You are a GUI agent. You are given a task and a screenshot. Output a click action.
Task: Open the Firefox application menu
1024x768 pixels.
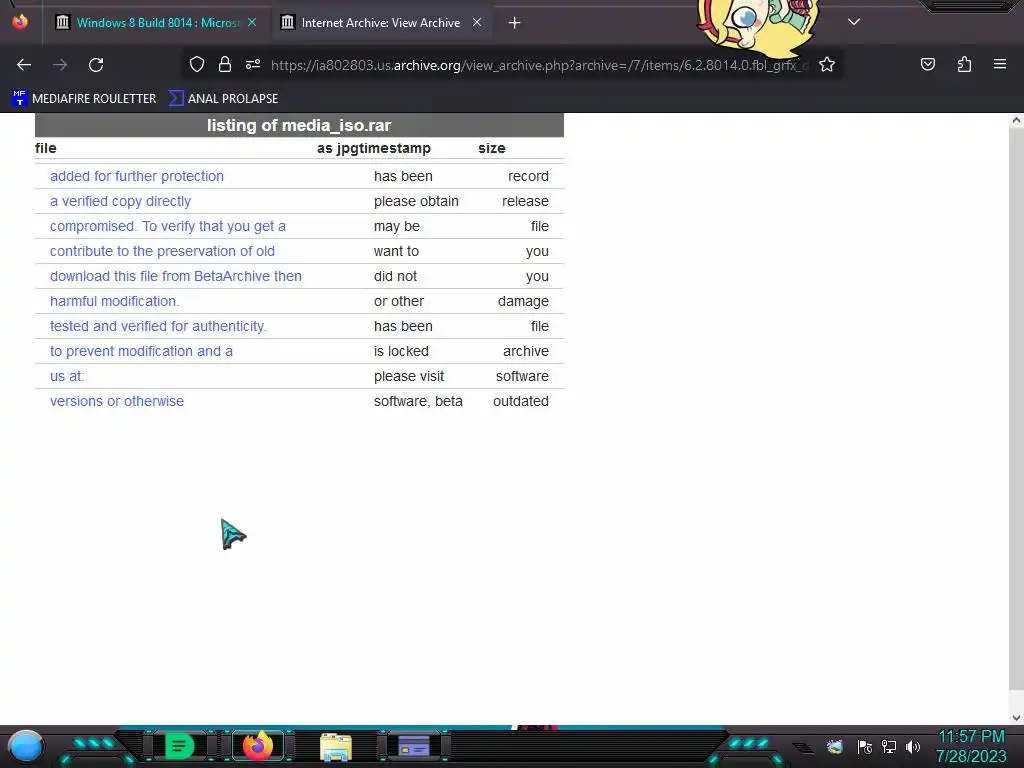(1000, 64)
